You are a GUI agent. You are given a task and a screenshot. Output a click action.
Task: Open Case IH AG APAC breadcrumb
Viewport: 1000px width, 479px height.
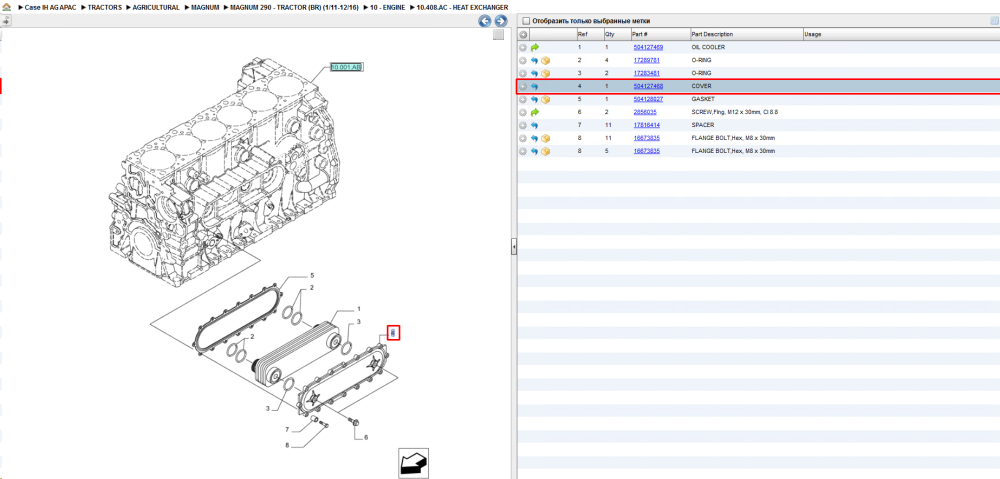(x=50, y=8)
